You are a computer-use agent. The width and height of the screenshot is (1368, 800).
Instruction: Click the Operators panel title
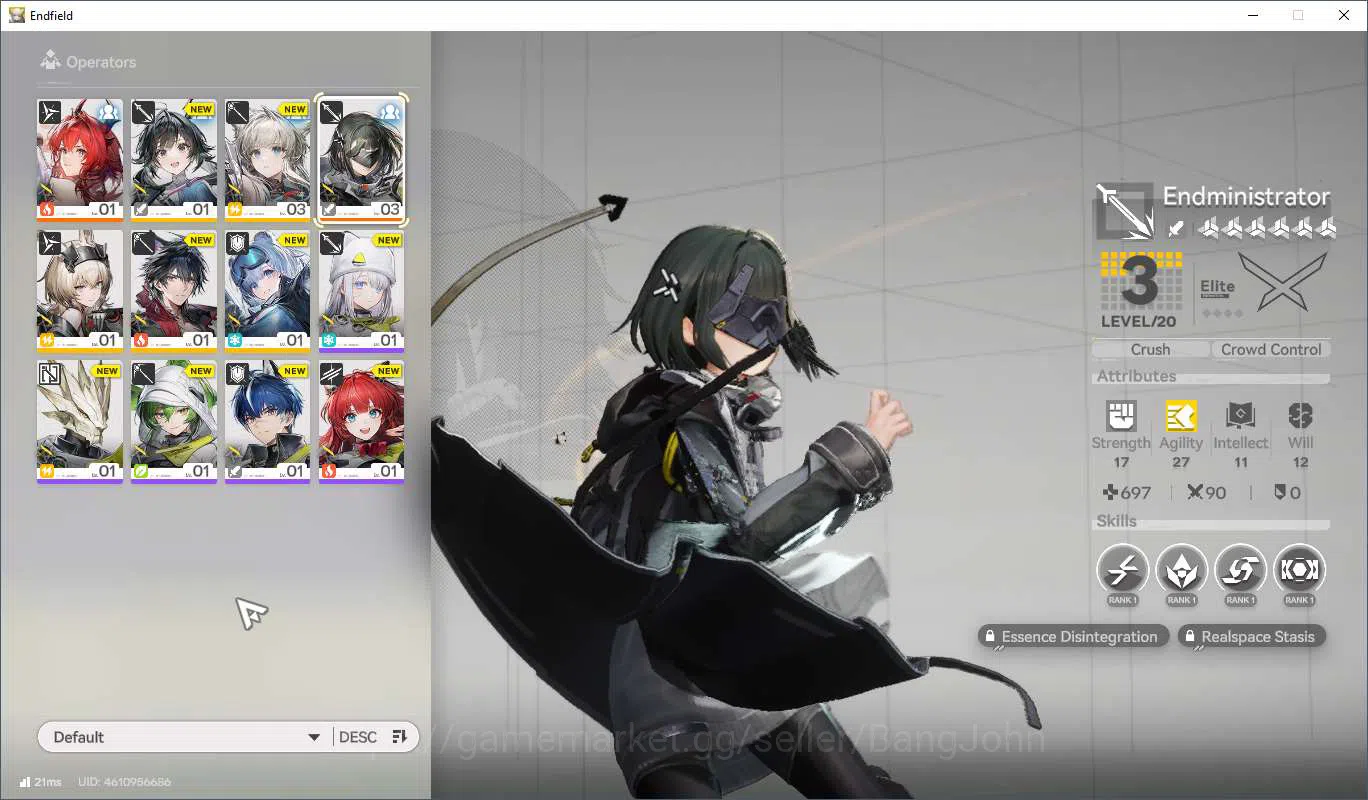(x=101, y=62)
